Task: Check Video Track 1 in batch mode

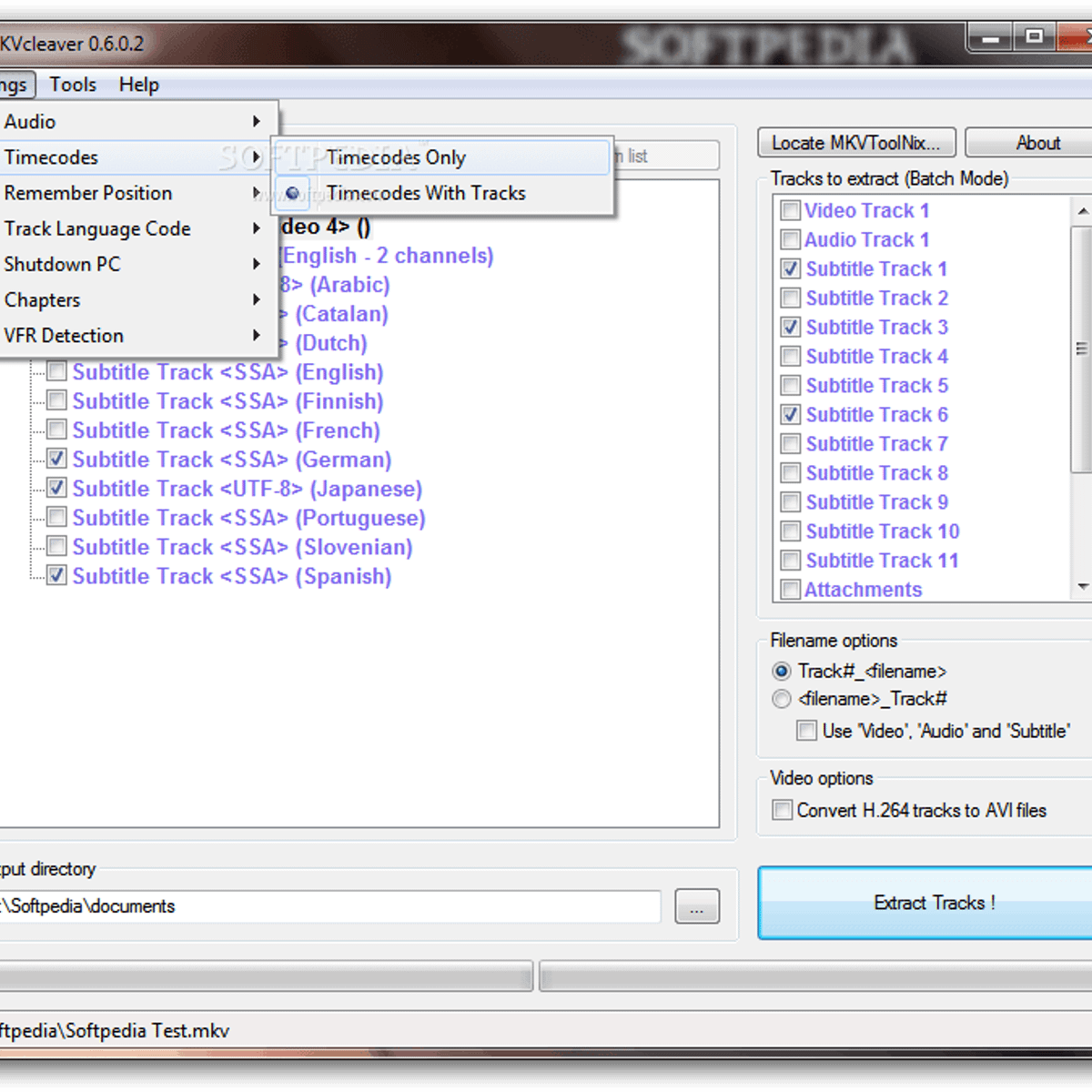Action: pyautogui.click(x=790, y=210)
